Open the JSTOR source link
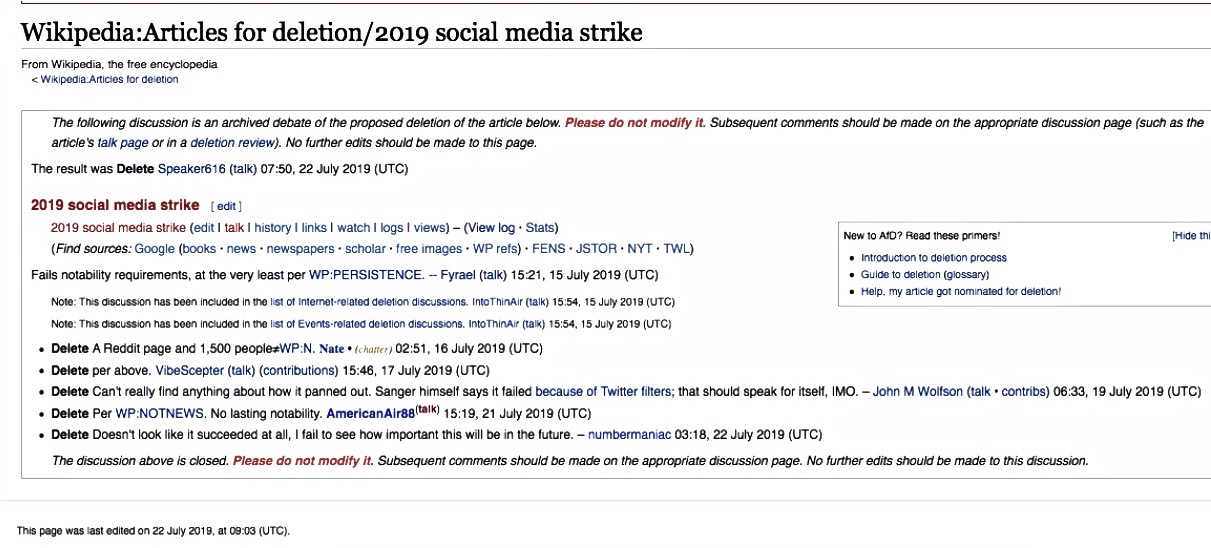This screenshot has height=548, width=1211. point(596,249)
